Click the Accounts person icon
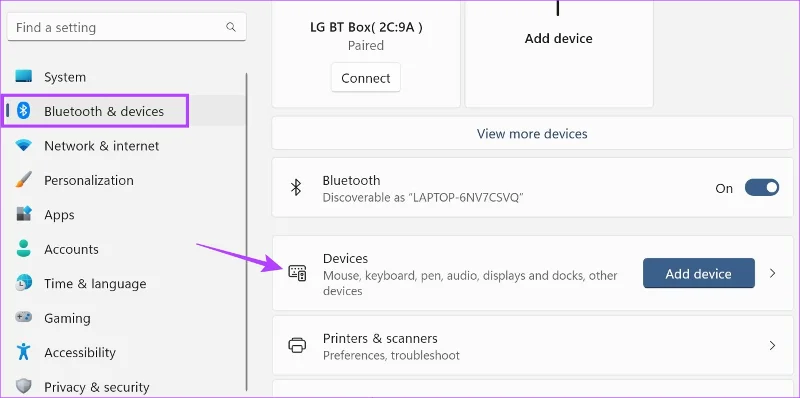The image size is (800, 398). [23, 248]
